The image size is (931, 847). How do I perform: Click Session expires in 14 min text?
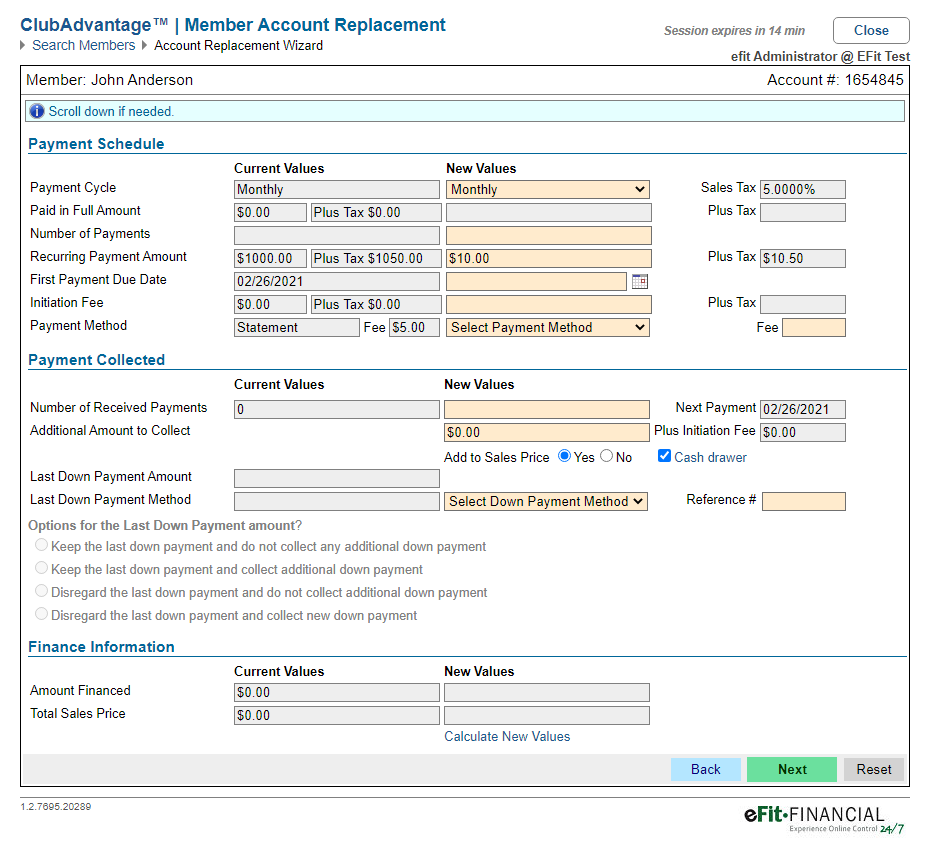(734, 31)
